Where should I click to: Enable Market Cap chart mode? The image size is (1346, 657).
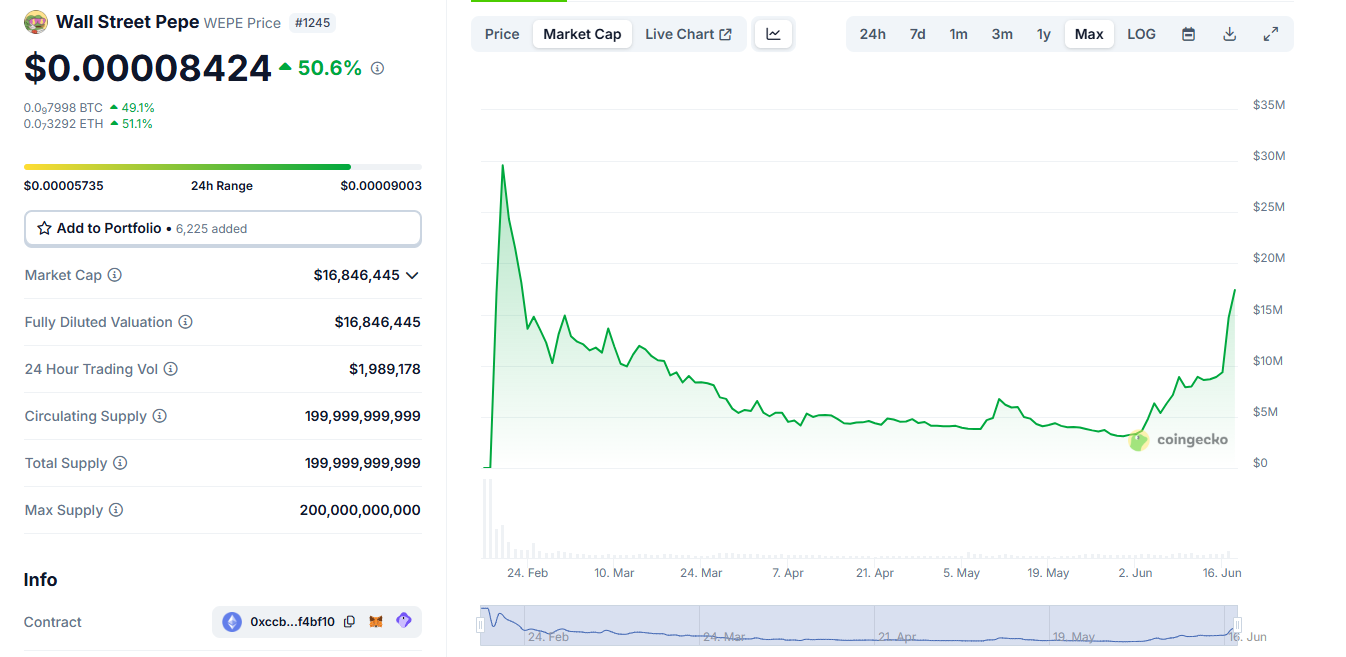click(x=582, y=33)
